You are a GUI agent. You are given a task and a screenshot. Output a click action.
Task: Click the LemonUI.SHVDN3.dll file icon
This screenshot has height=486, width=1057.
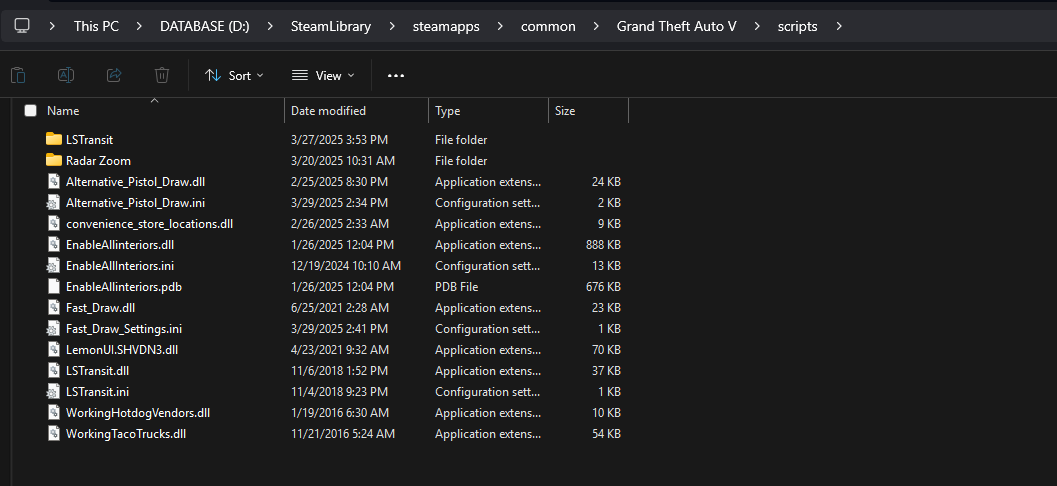click(54, 349)
